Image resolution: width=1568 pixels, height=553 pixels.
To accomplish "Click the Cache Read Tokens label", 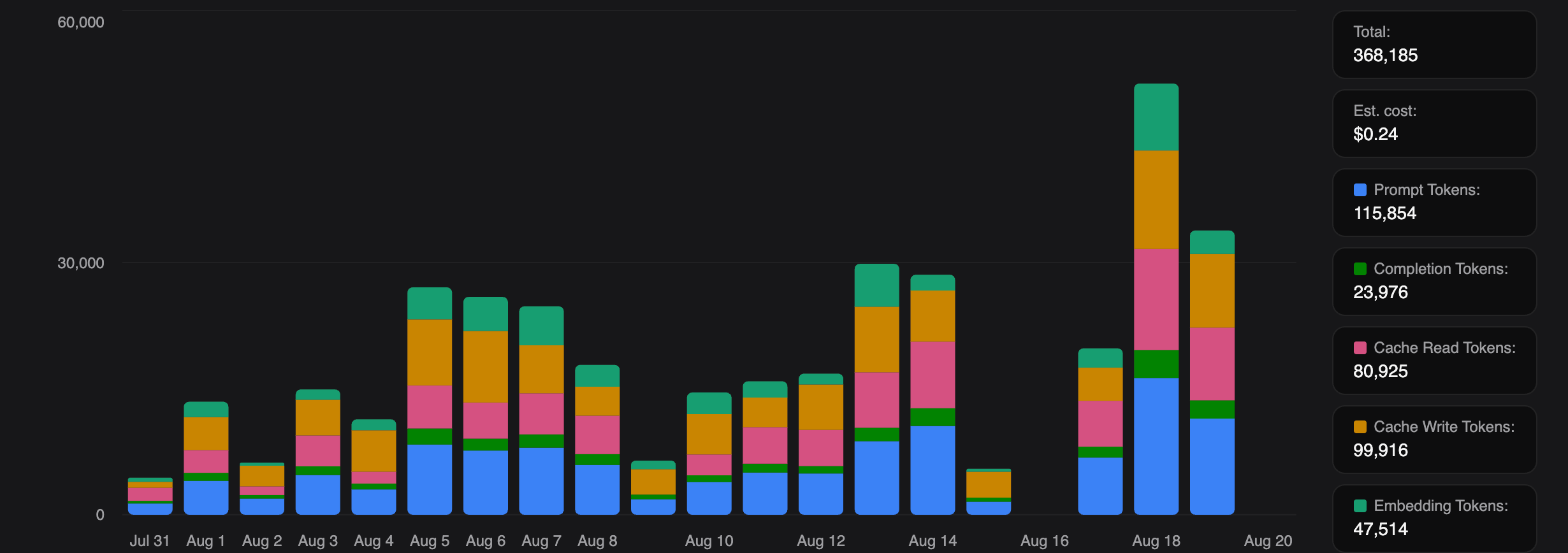I will [x=1444, y=348].
